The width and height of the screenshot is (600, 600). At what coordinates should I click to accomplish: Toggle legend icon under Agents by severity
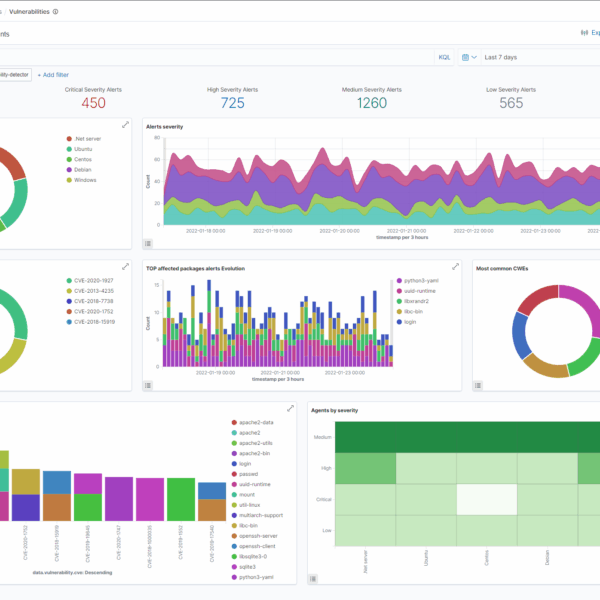pyautogui.click(x=314, y=578)
